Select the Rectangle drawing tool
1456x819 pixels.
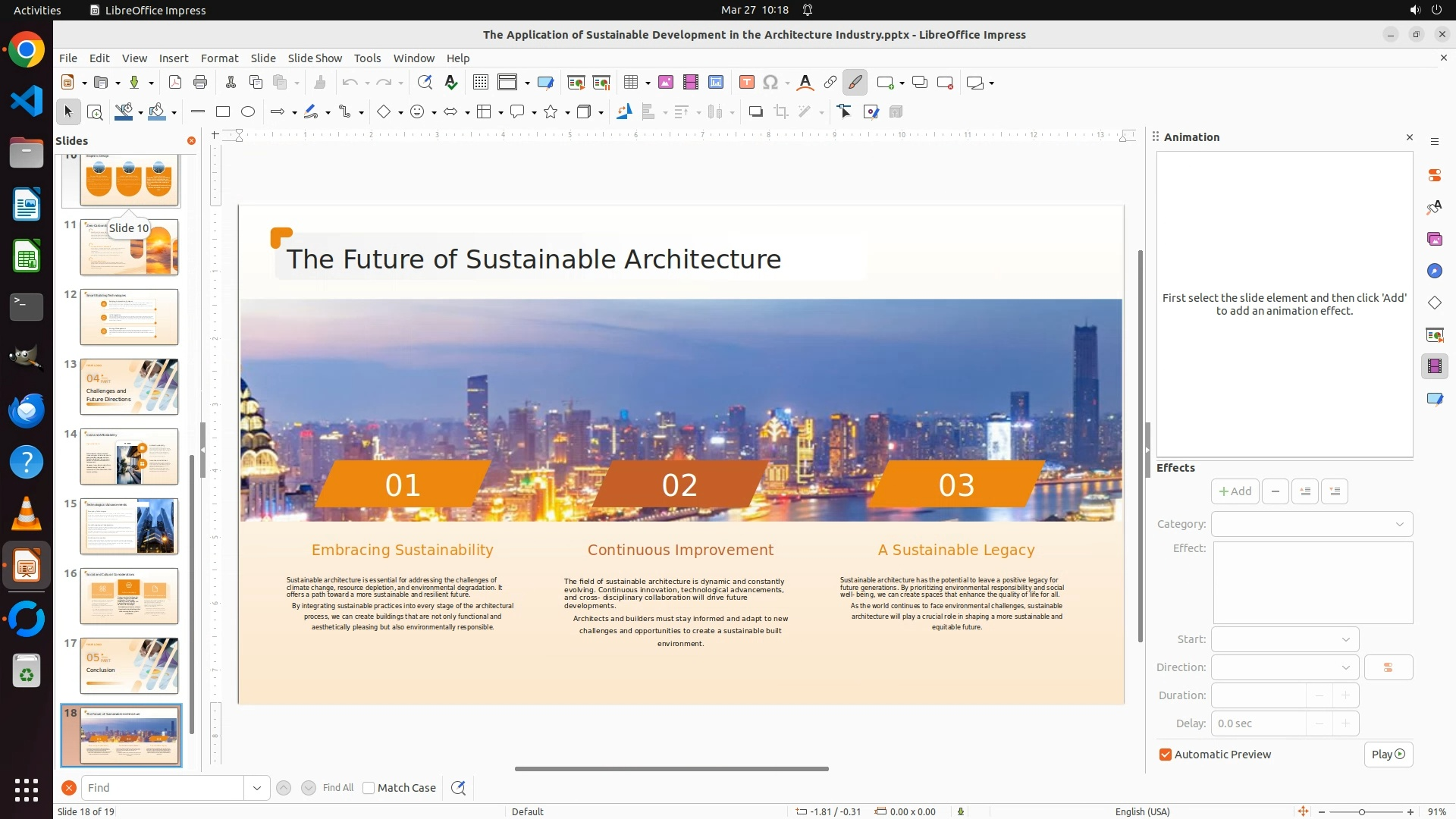pos(223,112)
